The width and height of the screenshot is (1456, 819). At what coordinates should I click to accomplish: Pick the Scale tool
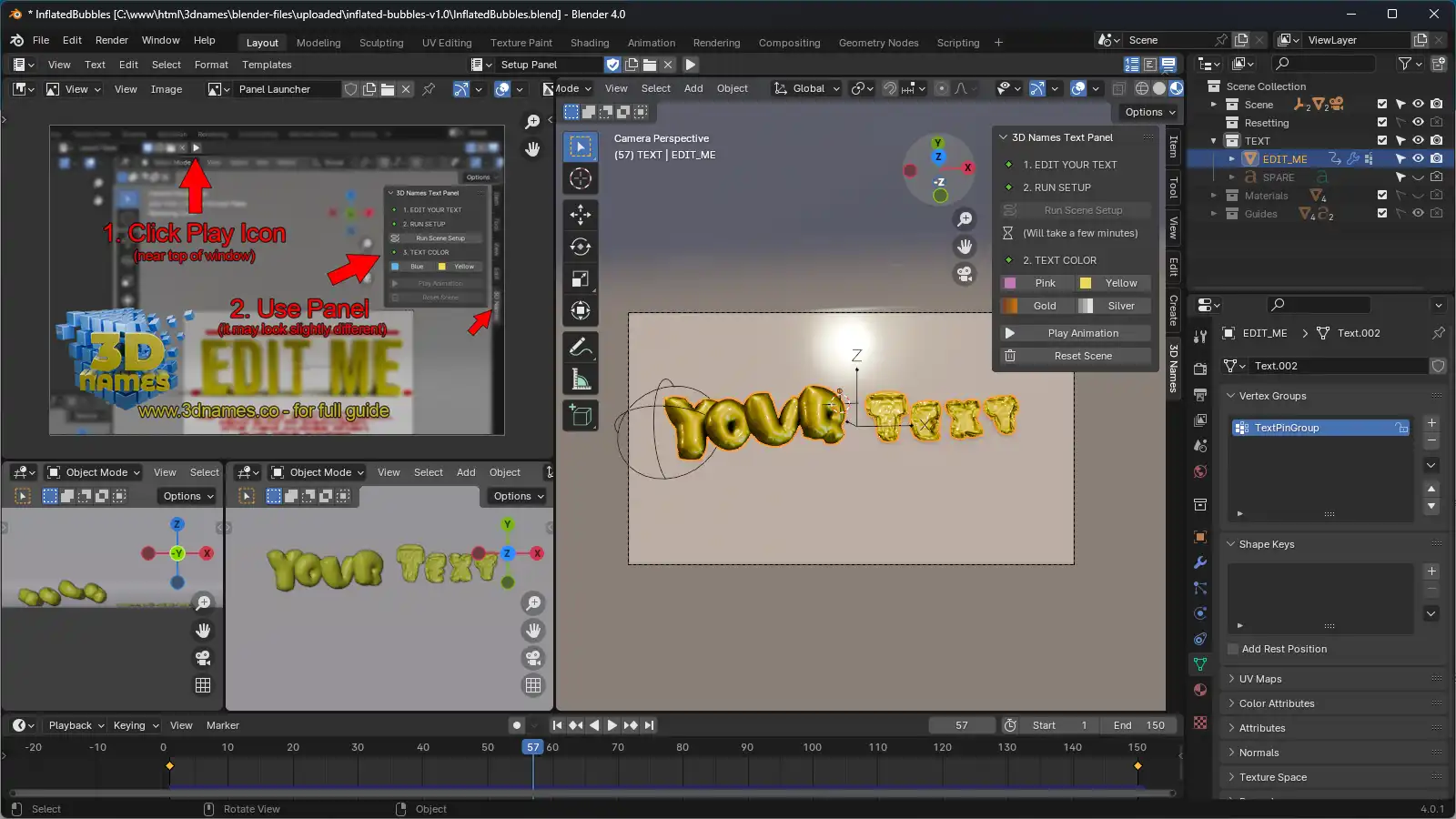[x=581, y=278]
